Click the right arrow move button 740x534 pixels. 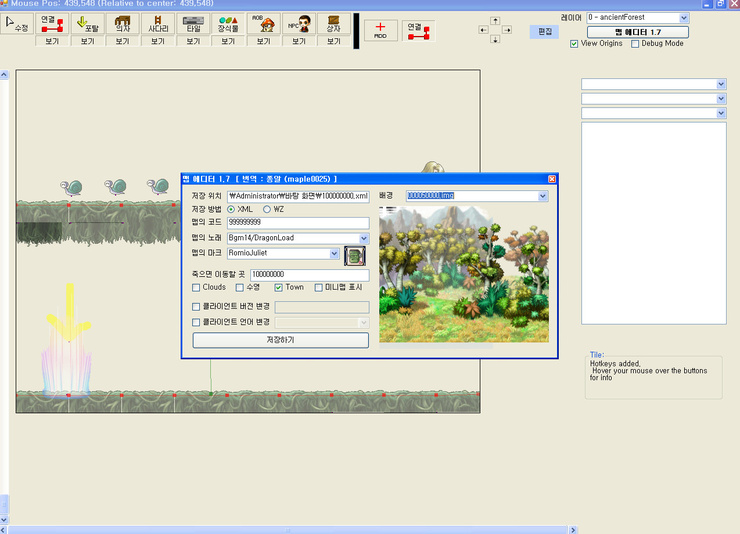(507, 30)
